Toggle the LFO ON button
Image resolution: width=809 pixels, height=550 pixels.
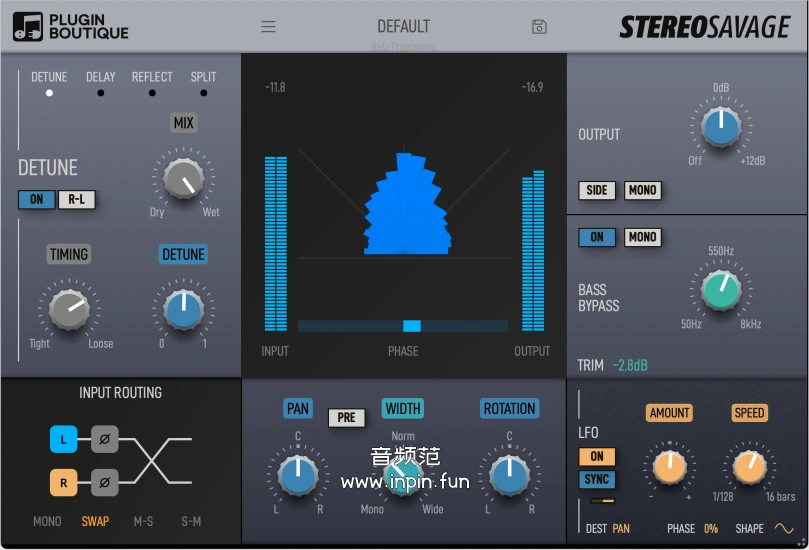pyautogui.click(x=597, y=456)
